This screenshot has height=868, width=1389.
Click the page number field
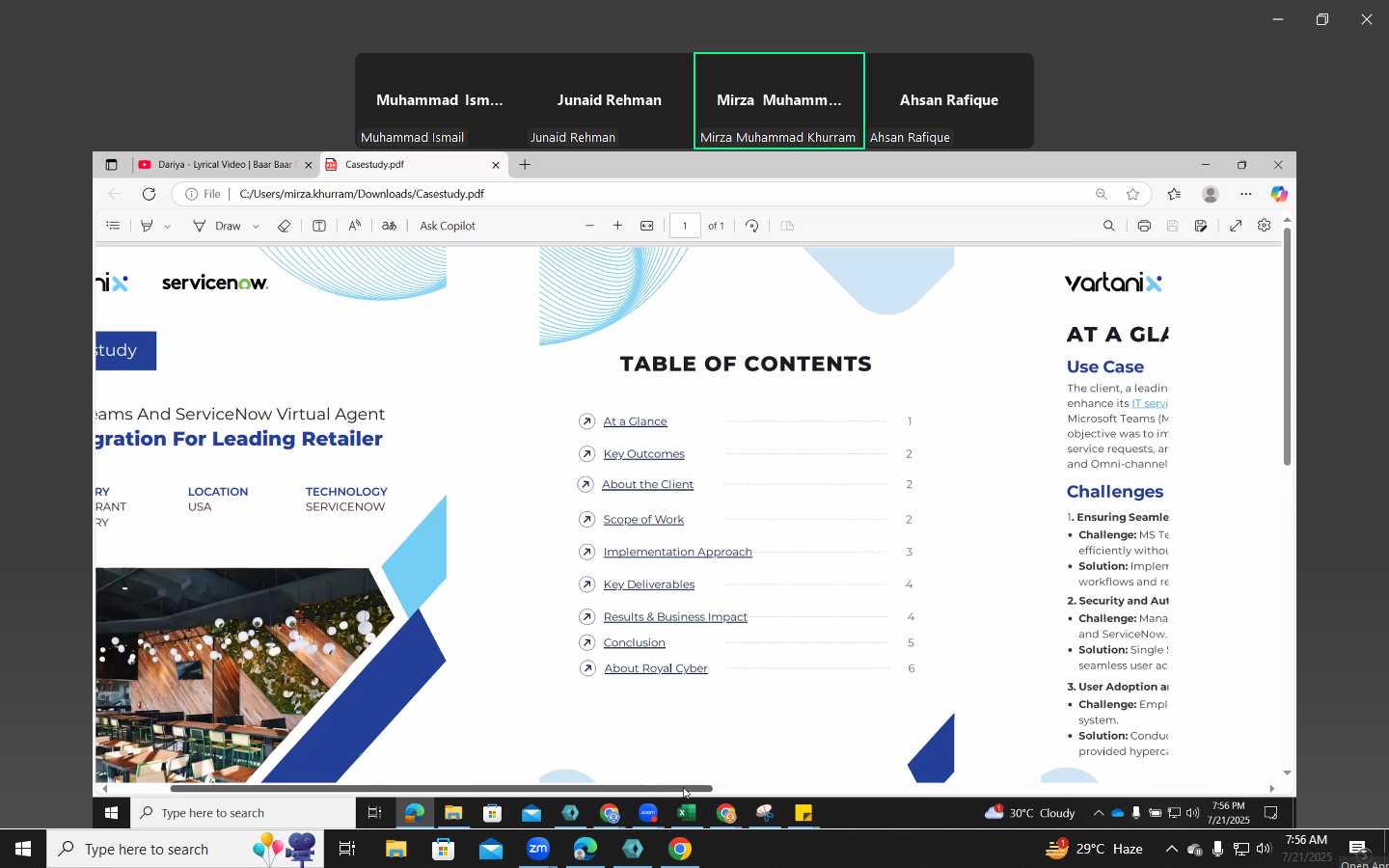[685, 226]
